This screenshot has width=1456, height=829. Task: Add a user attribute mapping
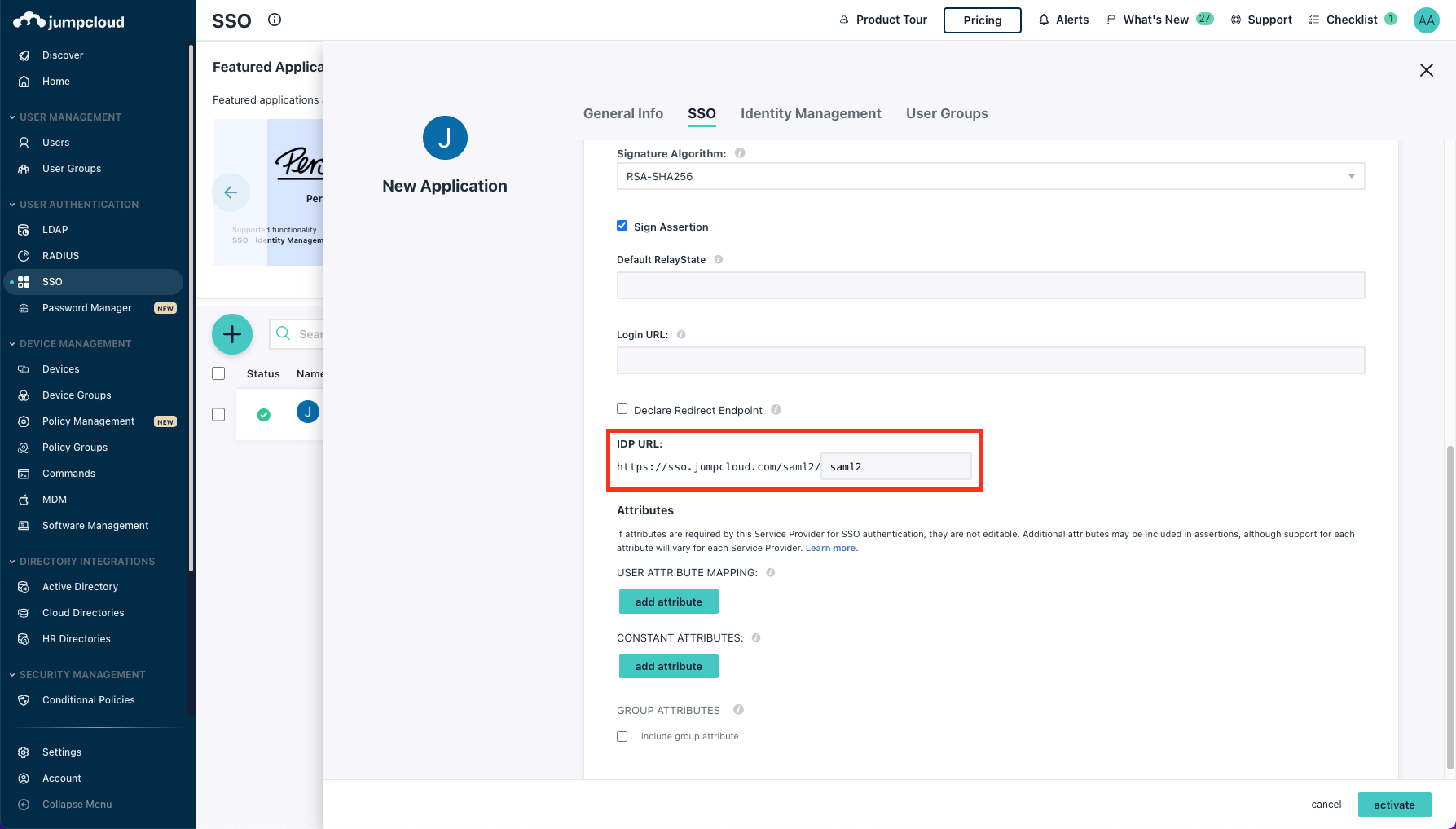669,602
